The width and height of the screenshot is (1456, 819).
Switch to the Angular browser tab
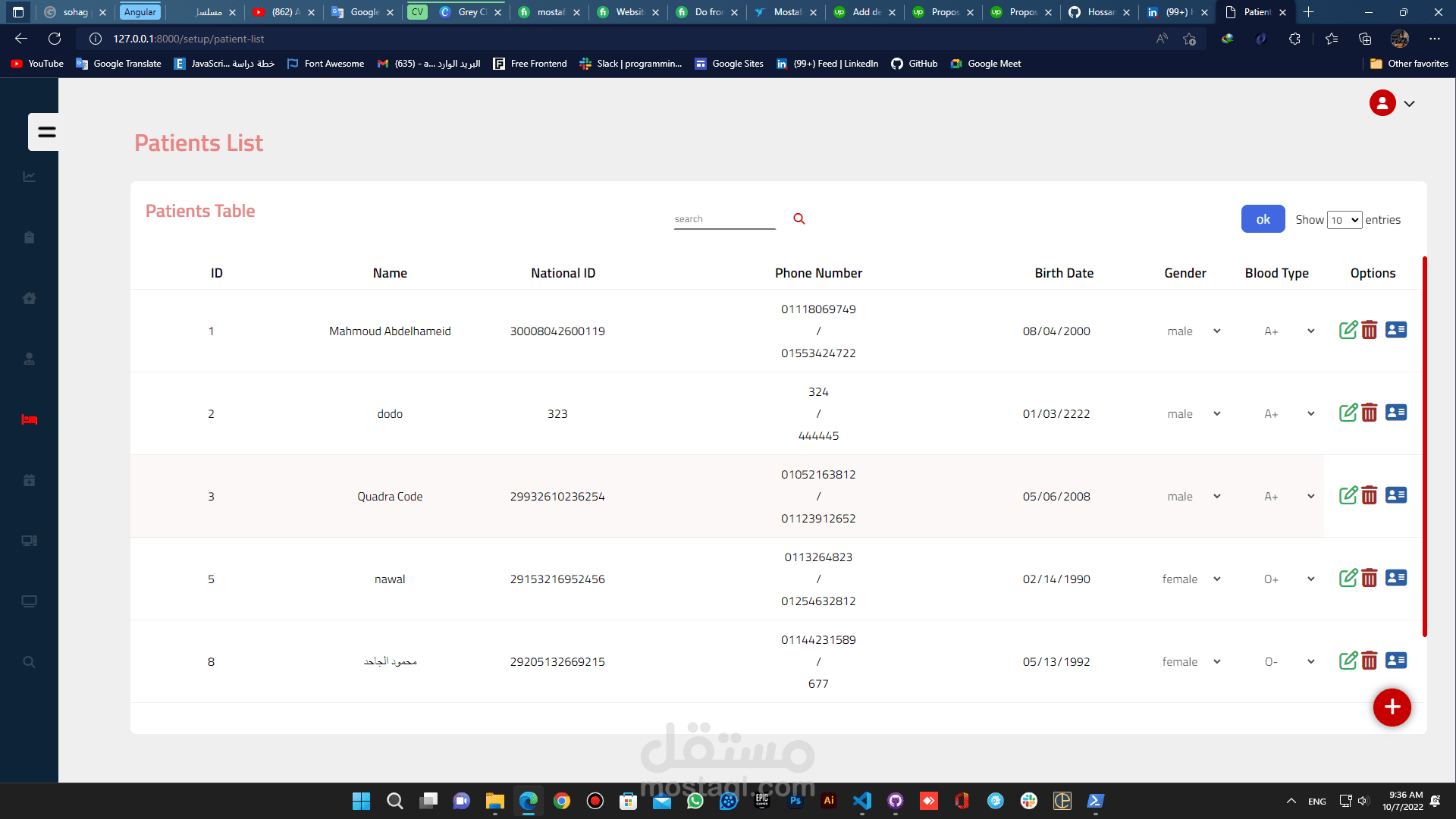click(140, 12)
